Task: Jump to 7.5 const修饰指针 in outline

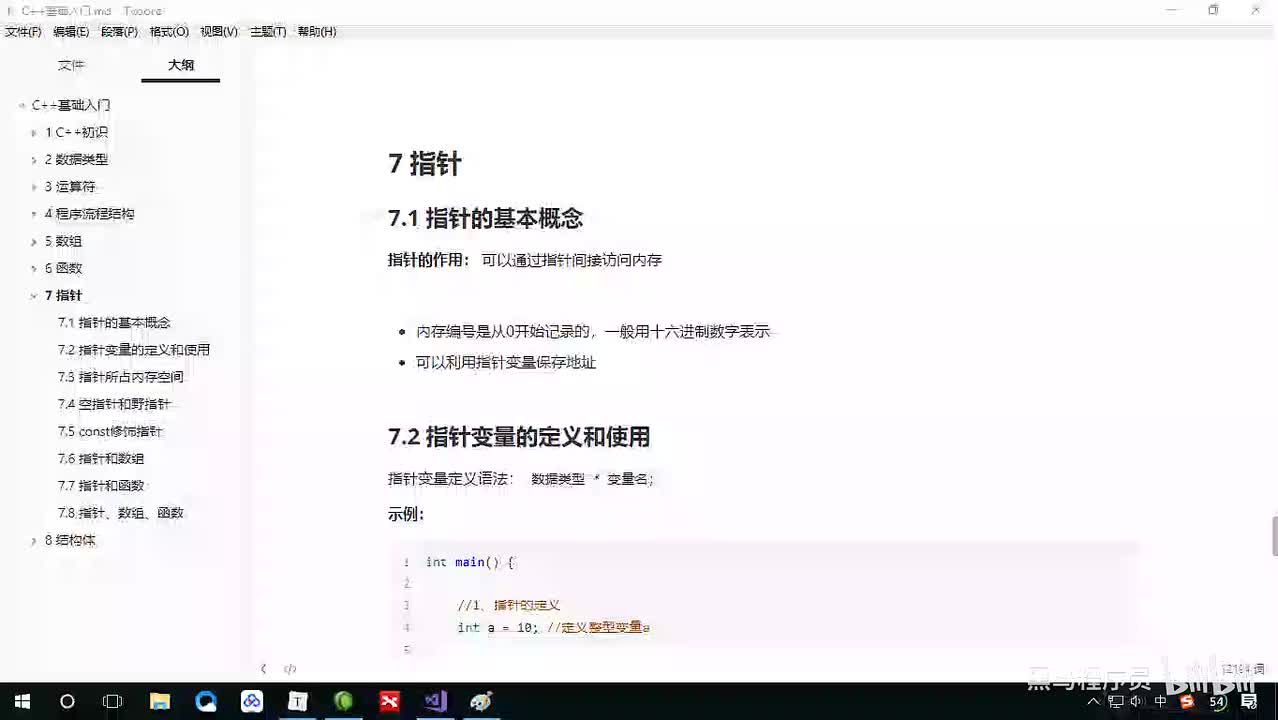Action: pos(110,431)
